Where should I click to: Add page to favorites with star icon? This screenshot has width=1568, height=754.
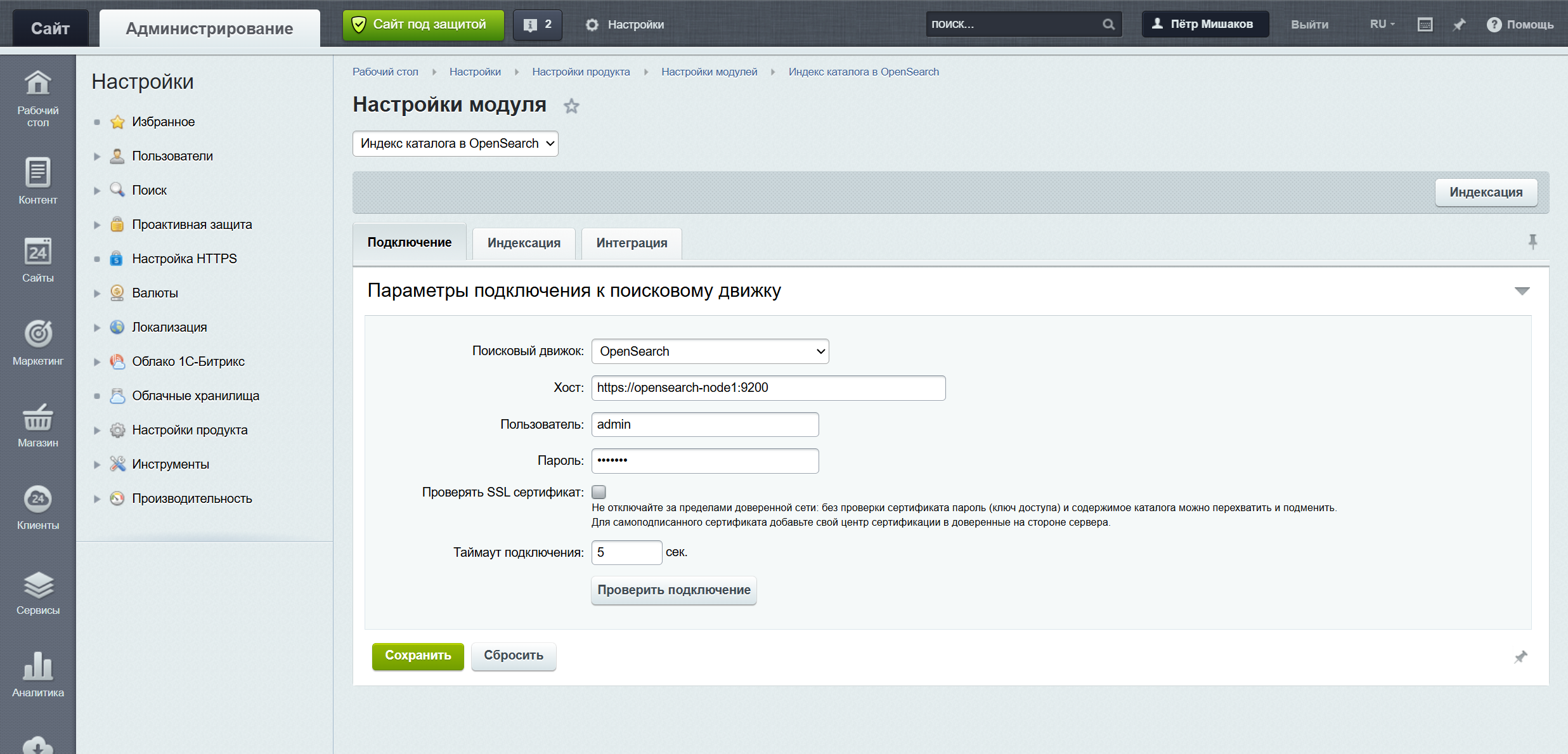pyautogui.click(x=571, y=106)
